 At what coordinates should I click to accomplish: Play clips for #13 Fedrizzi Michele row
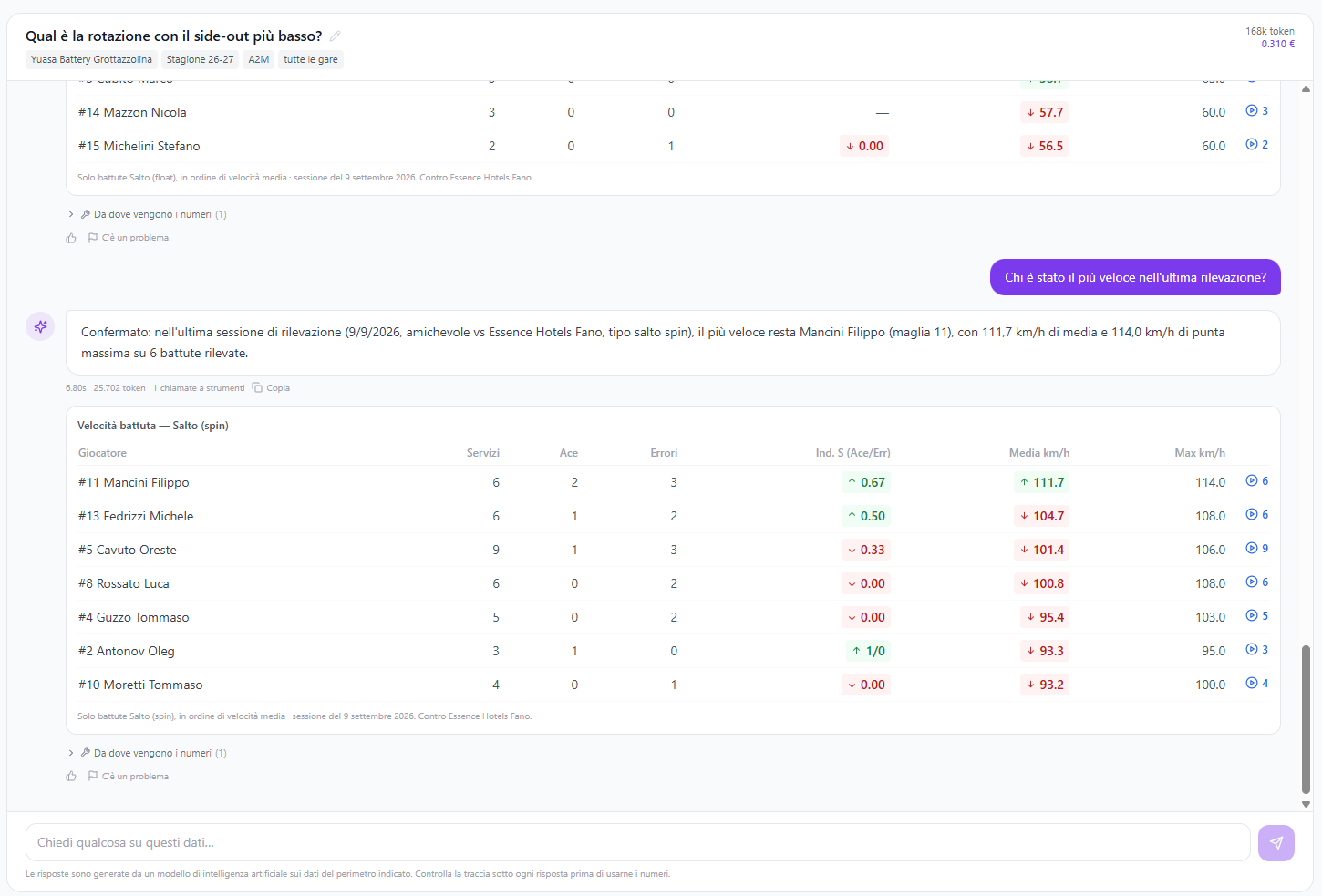point(1257,515)
